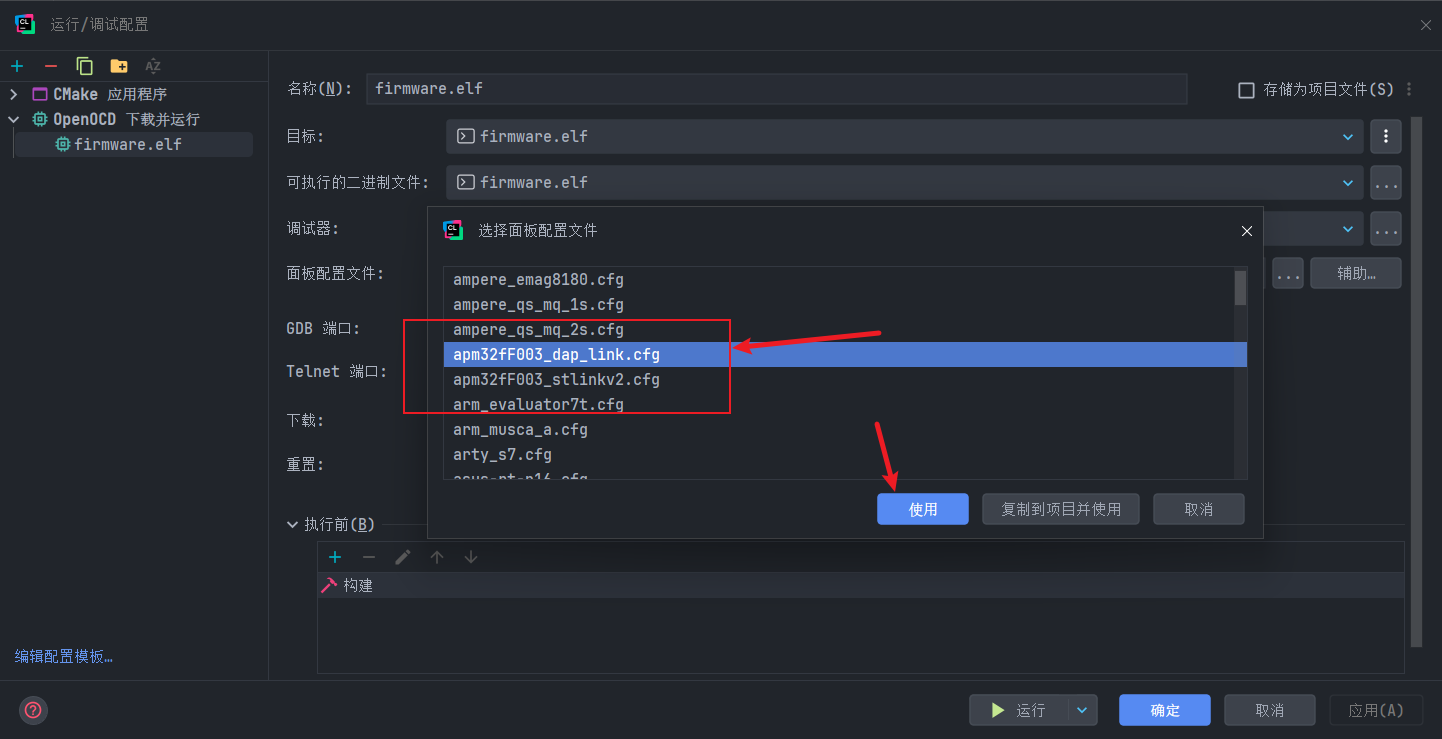
Task: Click the new folder icon in the sidebar toolbar
Action: [x=119, y=66]
